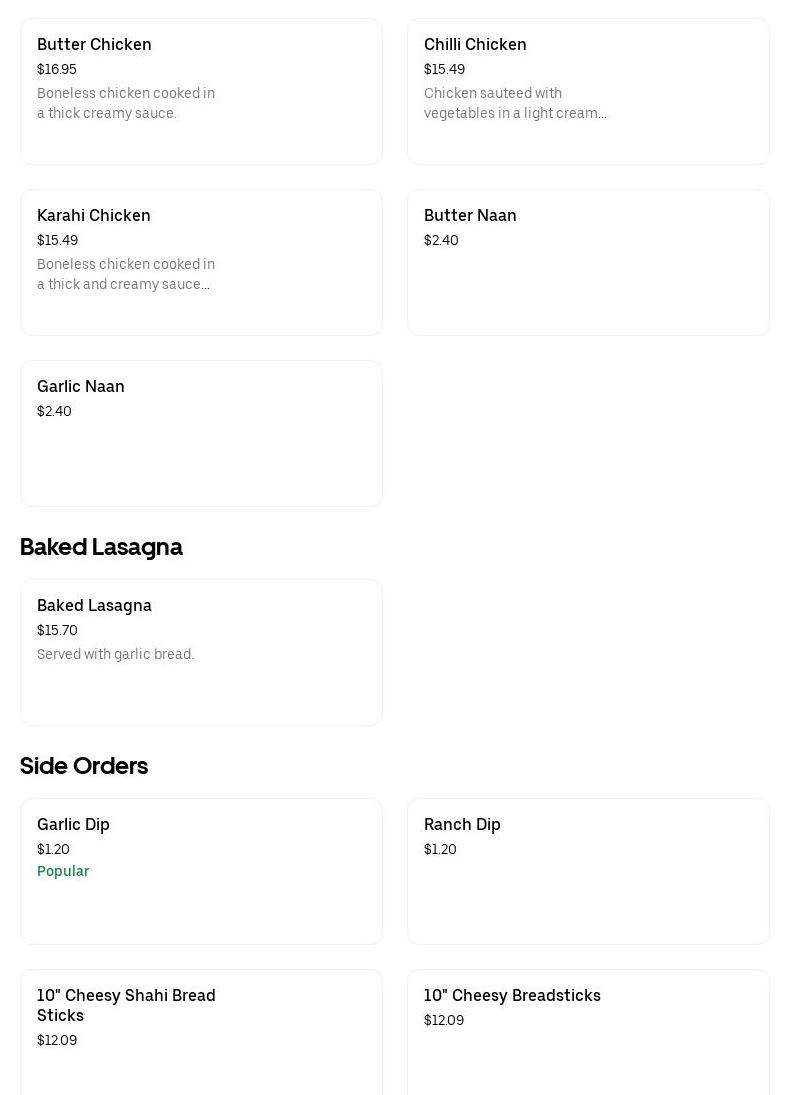Click the Baked Lasagna section heading

101,547
